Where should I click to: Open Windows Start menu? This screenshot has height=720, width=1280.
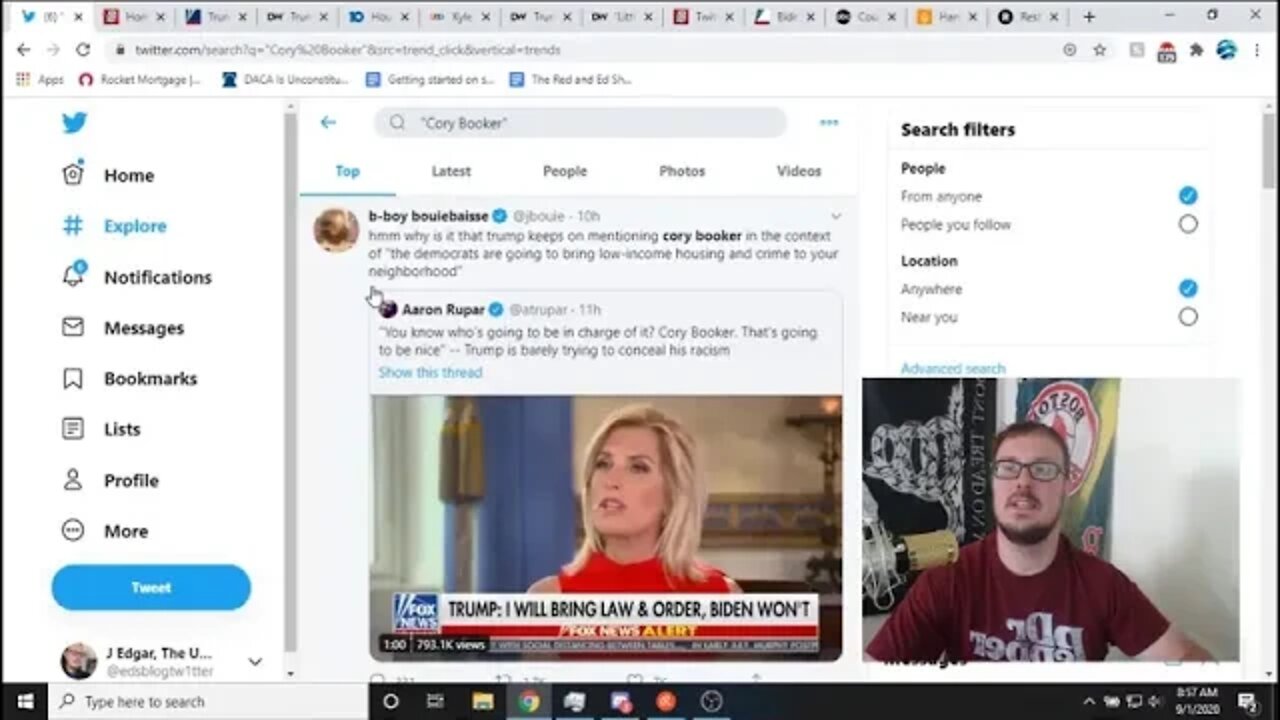coord(24,701)
